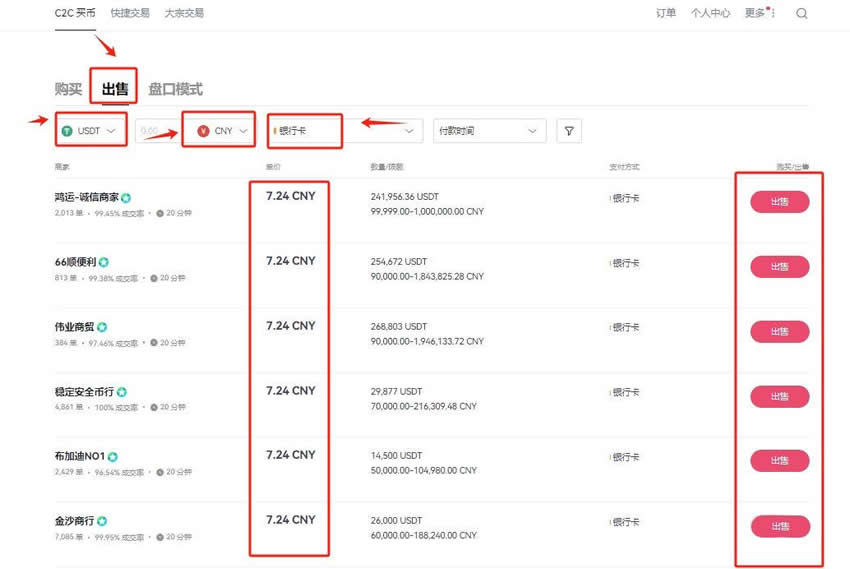Click the amount input field
The height and width of the screenshot is (569, 850).
158,131
